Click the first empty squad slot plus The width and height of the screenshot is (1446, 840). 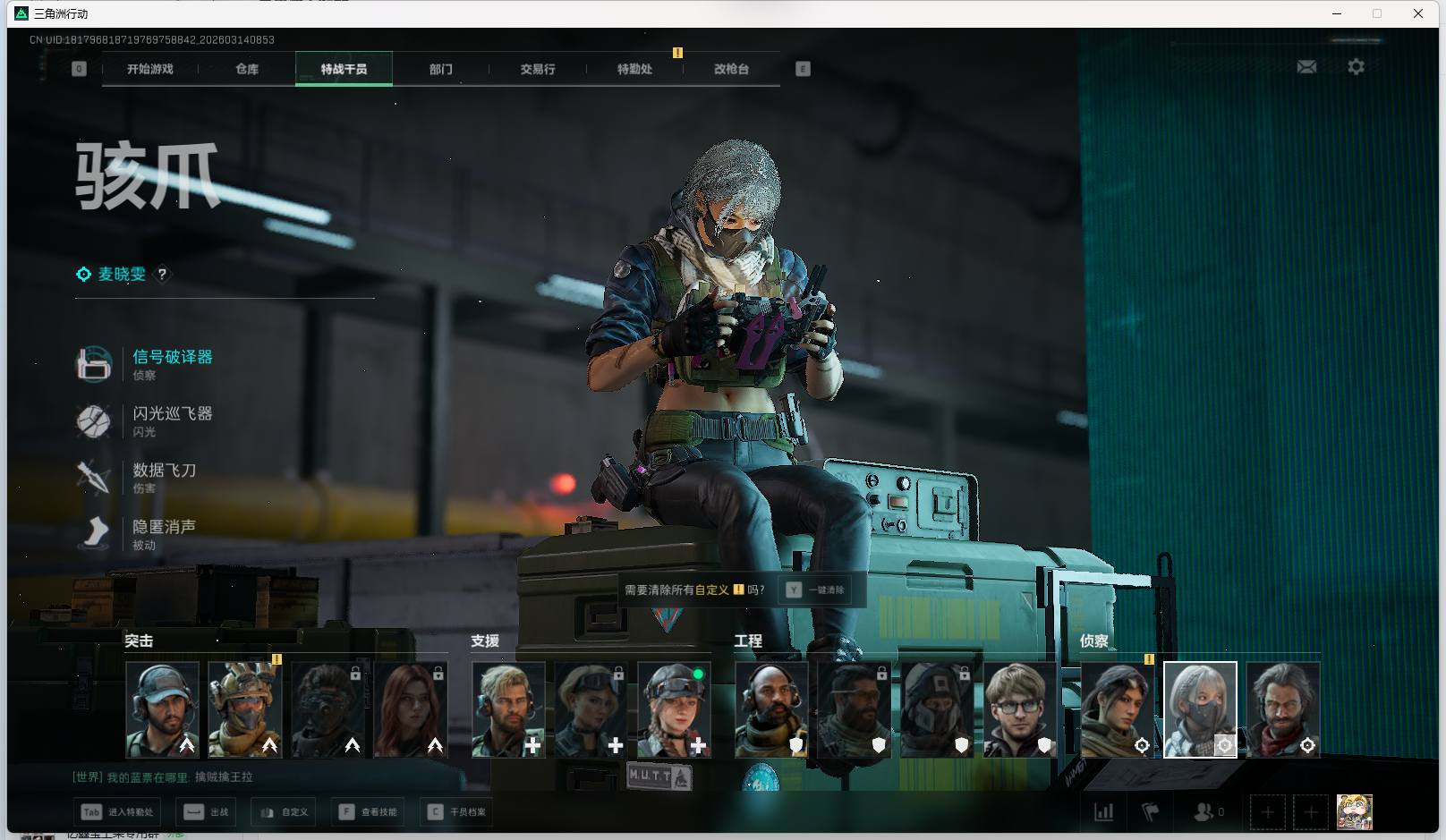coord(1267,811)
